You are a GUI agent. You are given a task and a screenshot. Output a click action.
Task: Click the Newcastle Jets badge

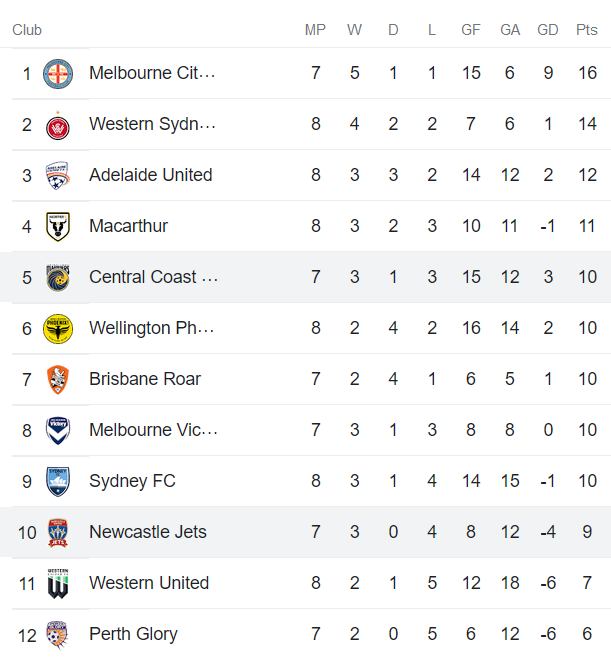58,532
